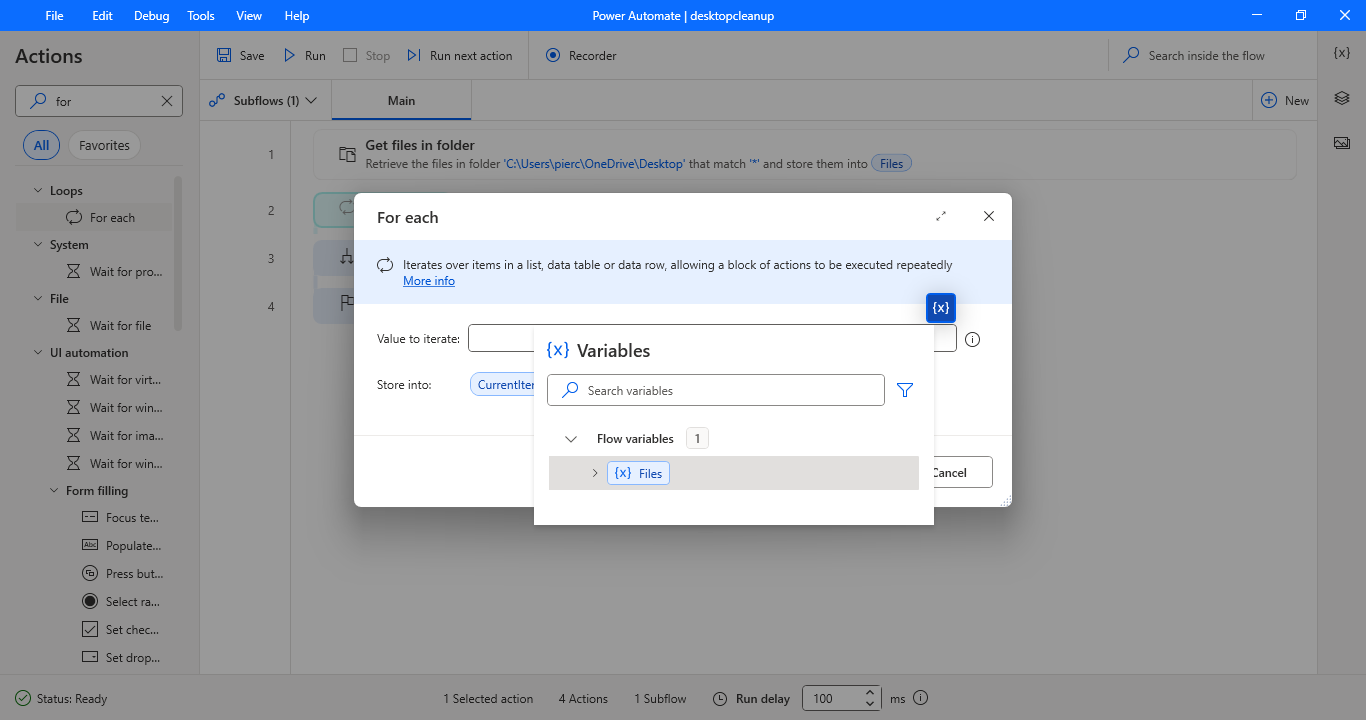Click the CurrentItem variable chip
The height and width of the screenshot is (720, 1366).
[502, 385]
